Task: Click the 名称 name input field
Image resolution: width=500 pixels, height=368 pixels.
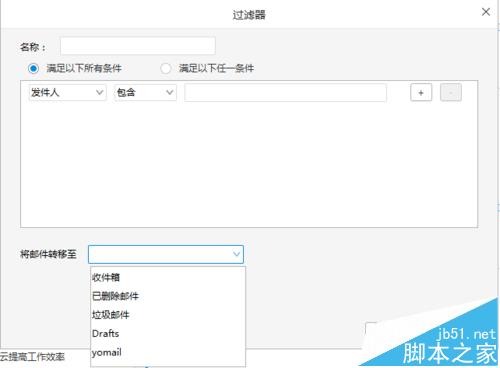Action: 138,46
